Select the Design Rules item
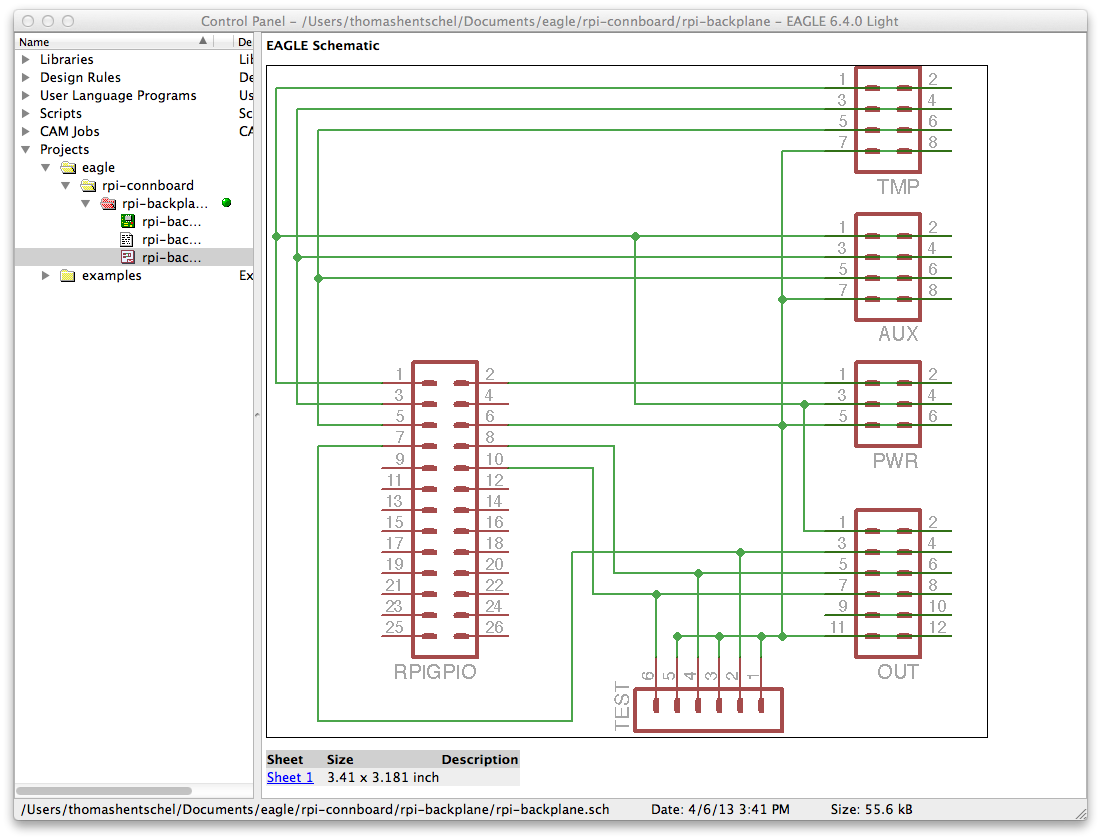The image size is (1101, 840). click(80, 77)
